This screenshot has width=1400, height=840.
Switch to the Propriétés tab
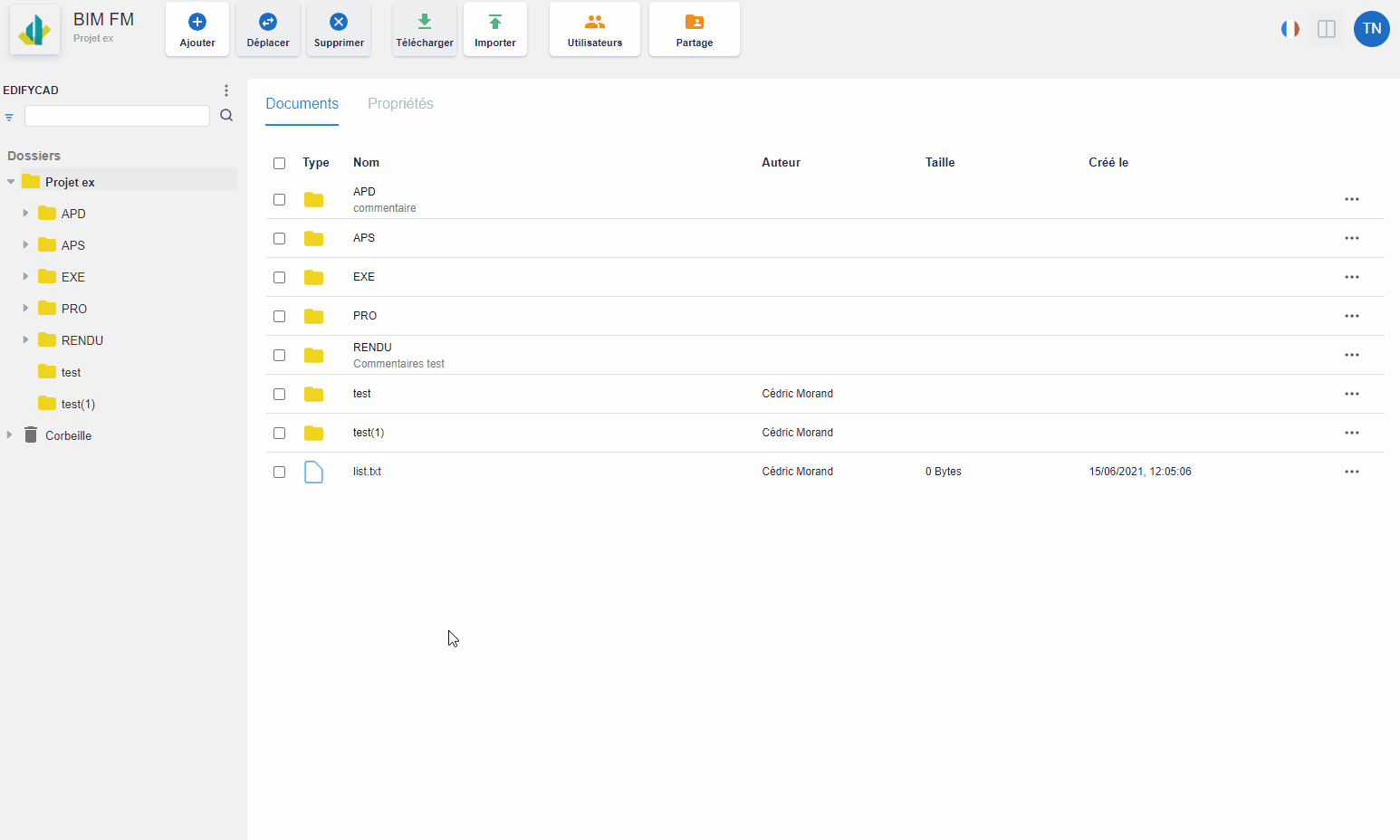tap(400, 104)
